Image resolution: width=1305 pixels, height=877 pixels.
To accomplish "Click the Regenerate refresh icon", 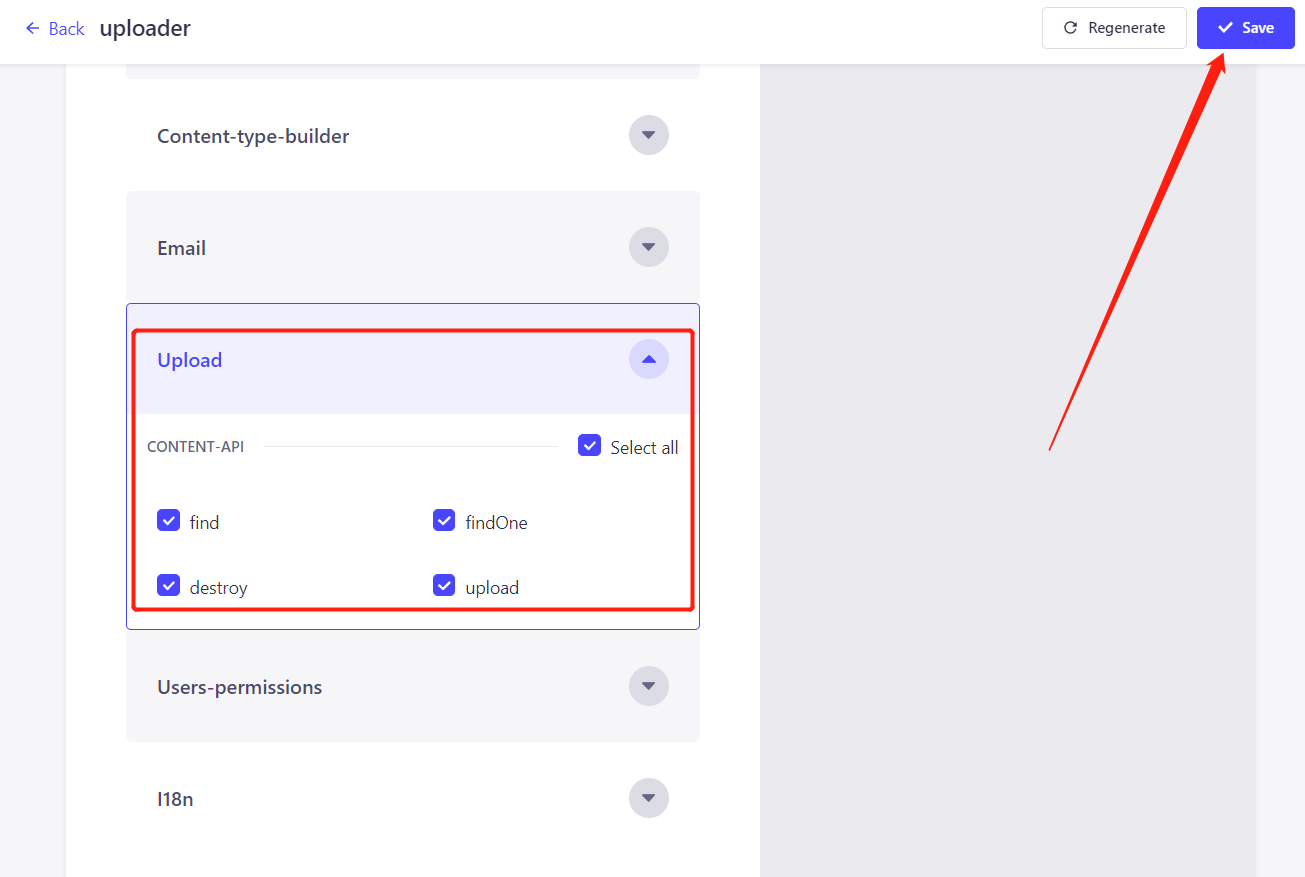I will 1070,28.
